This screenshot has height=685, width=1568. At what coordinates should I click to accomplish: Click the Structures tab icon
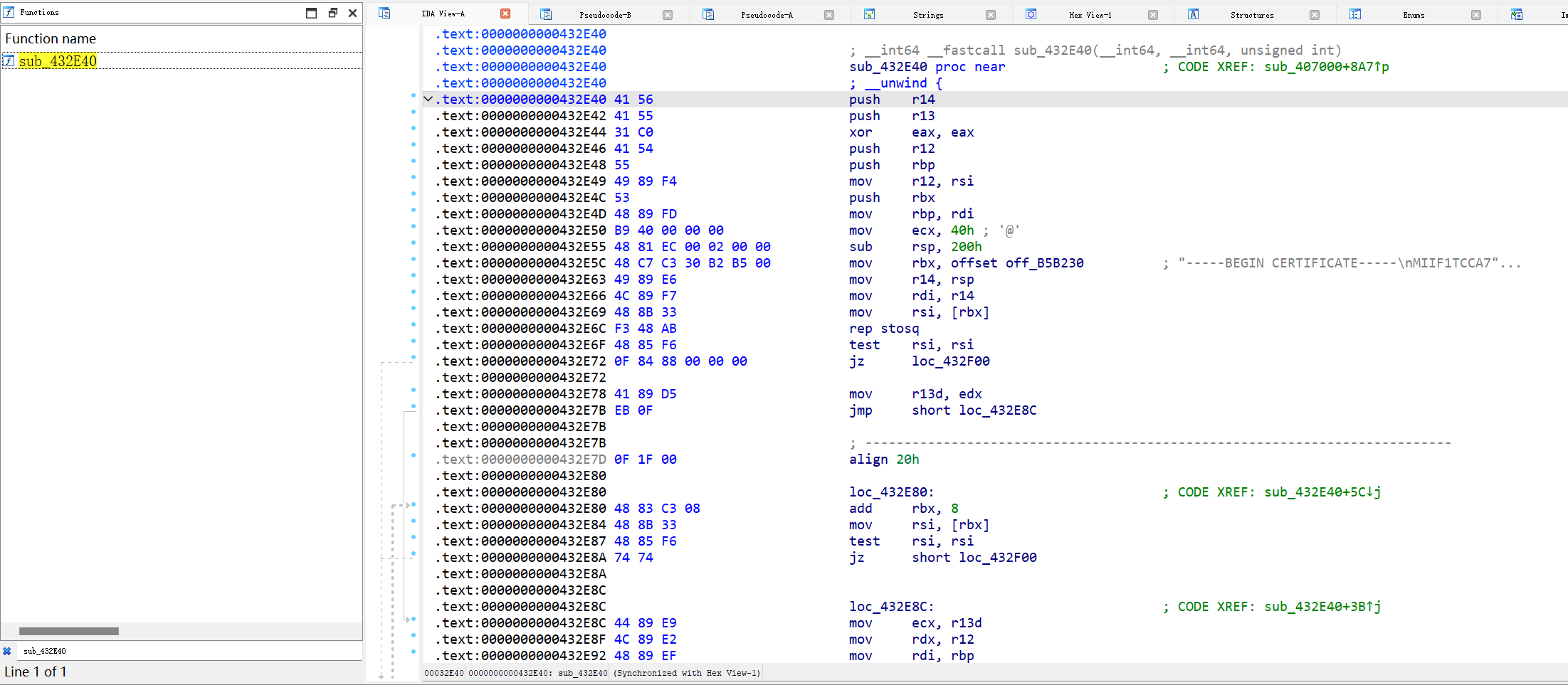tap(1193, 14)
